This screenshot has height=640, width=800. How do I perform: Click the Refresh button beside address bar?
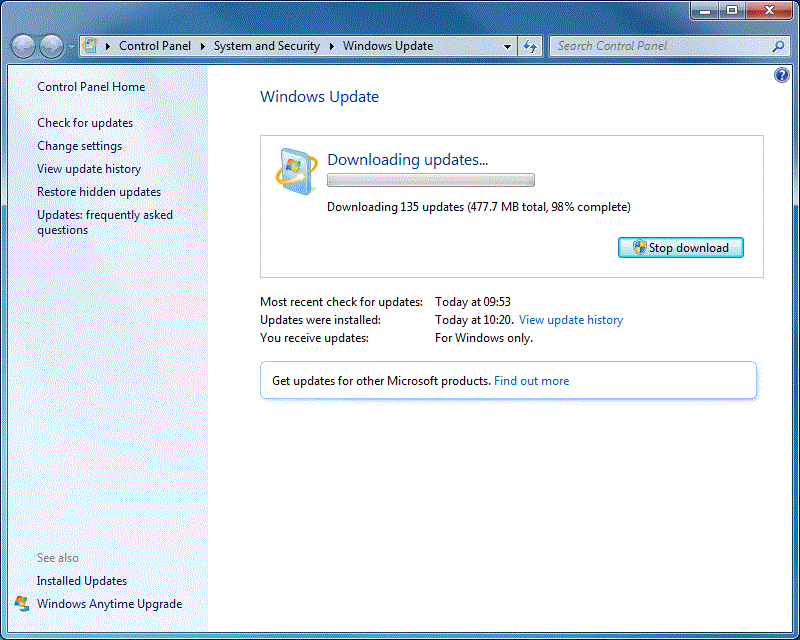coord(530,46)
